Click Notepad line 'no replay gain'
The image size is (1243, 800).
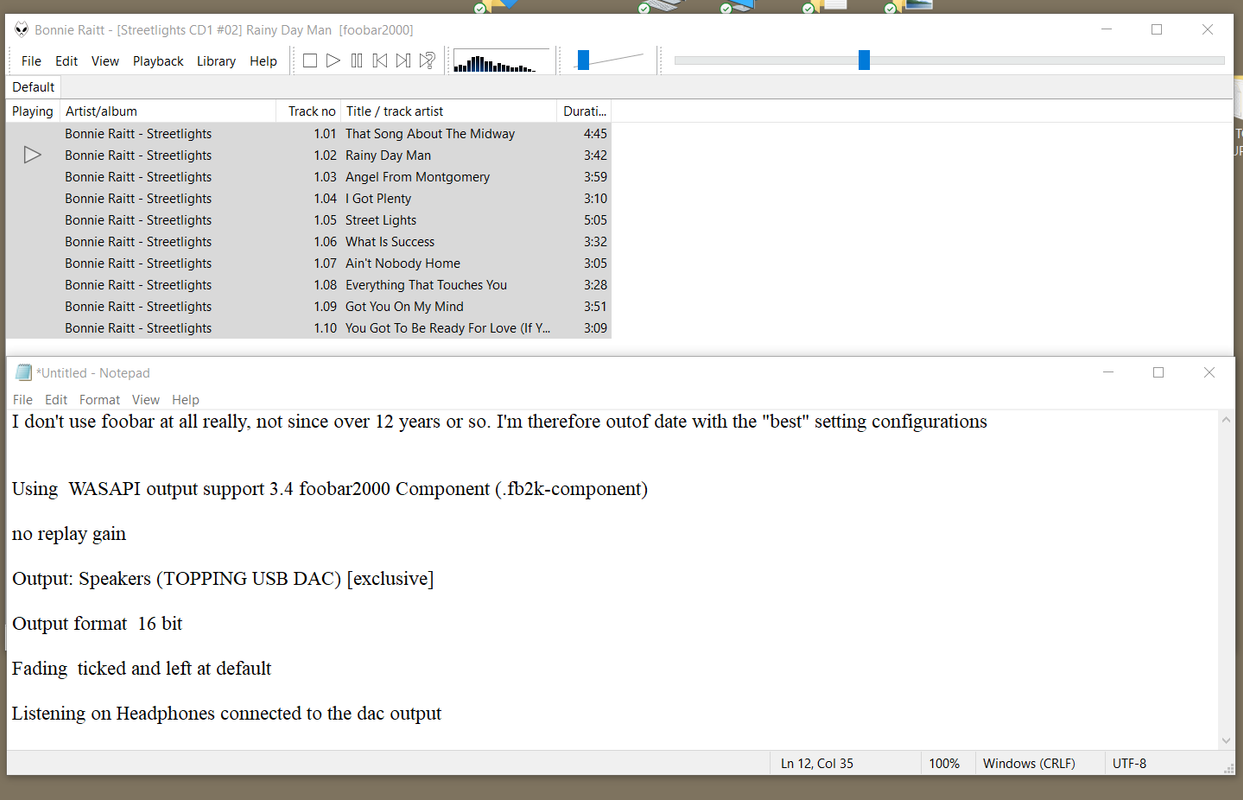point(69,534)
